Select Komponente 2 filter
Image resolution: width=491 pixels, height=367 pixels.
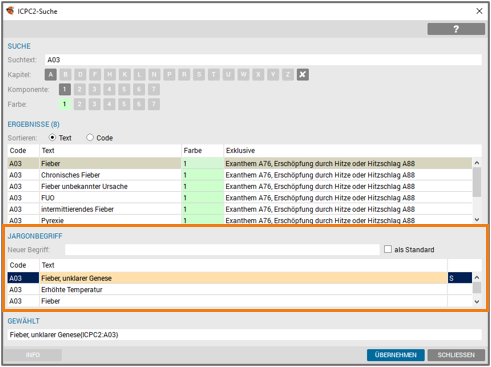coord(79,89)
